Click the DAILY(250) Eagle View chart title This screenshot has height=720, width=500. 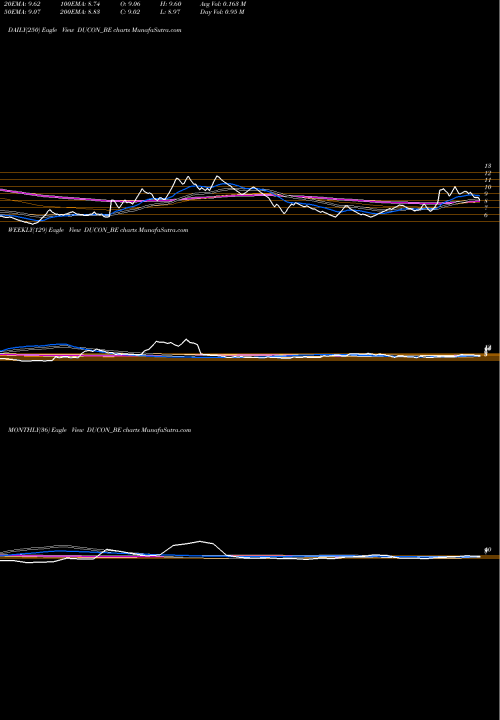(x=95, y=30)
